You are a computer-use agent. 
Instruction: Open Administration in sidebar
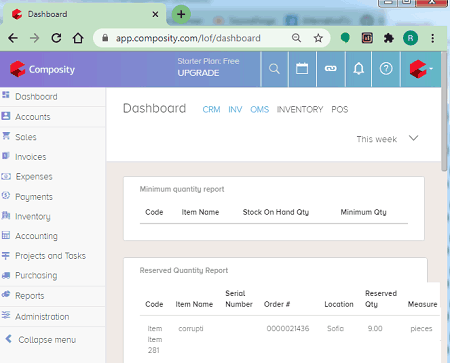42,317
